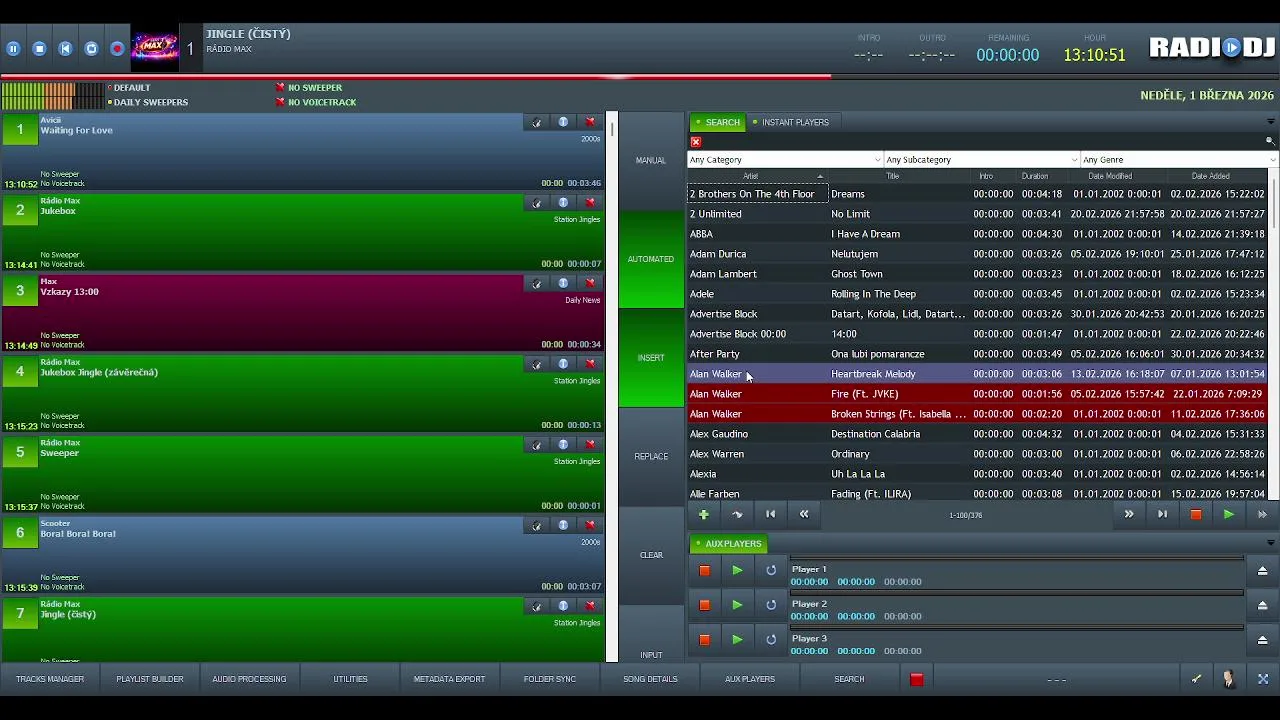Play aux Player 2
The width and height of the screenshot is (1280, 720).
click(x=737, y=605)
